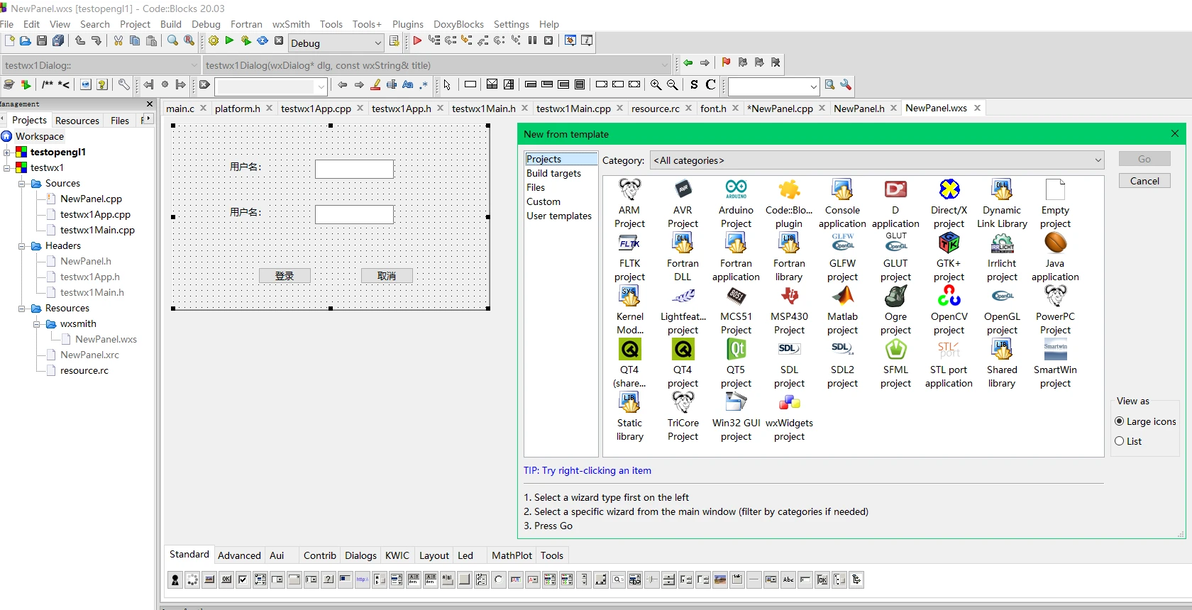
Task: Click the Build gear icon
Action: click(x=214, y=41)
